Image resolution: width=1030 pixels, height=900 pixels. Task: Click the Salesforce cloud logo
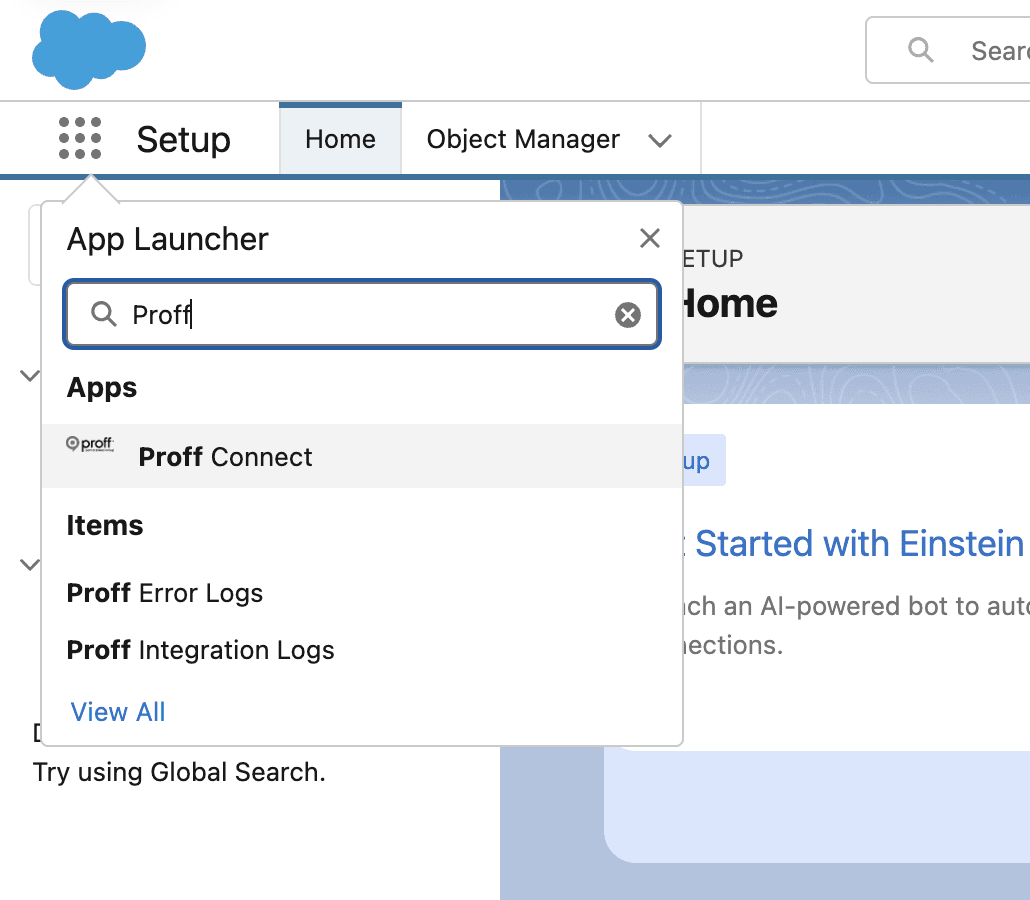88,48
